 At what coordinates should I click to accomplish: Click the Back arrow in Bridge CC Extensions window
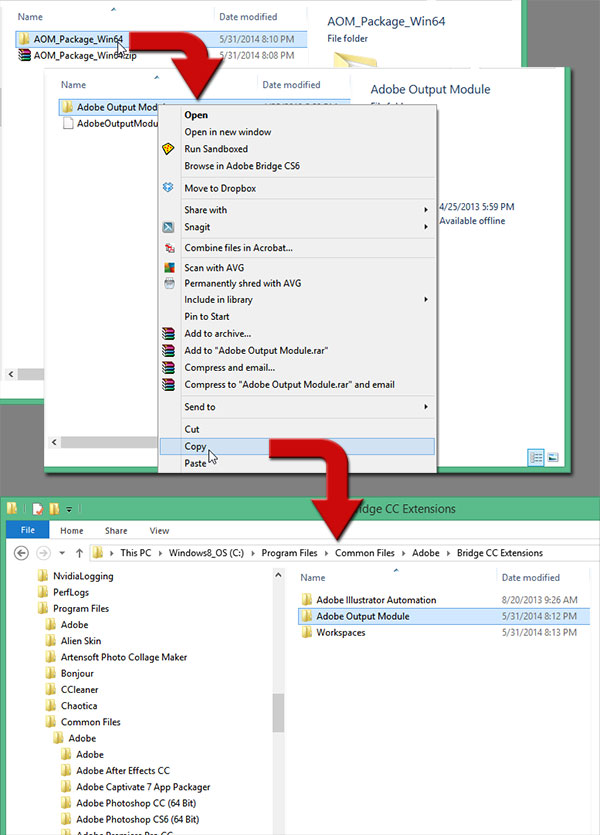(x=21, y=553)
